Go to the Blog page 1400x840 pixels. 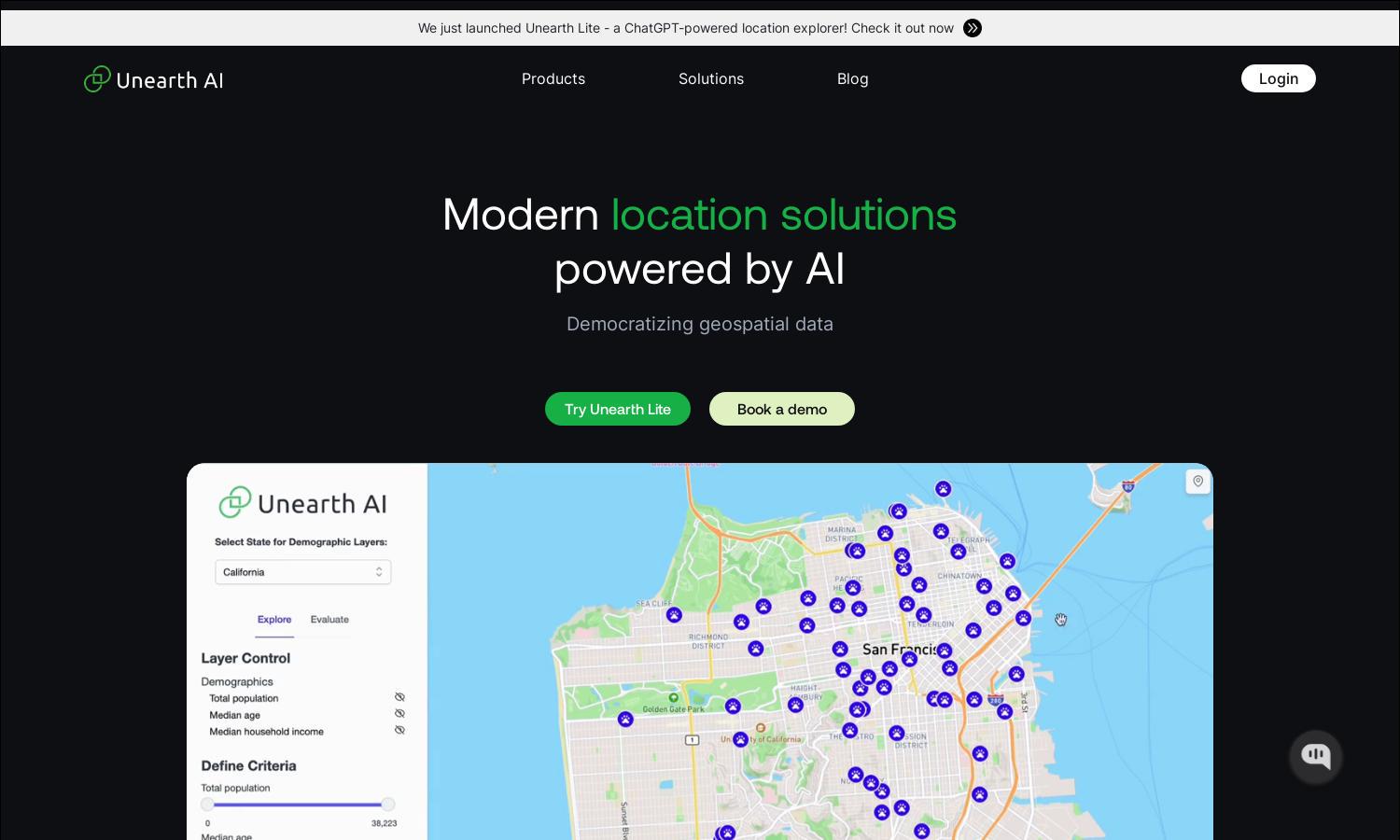tap(853, 79)
